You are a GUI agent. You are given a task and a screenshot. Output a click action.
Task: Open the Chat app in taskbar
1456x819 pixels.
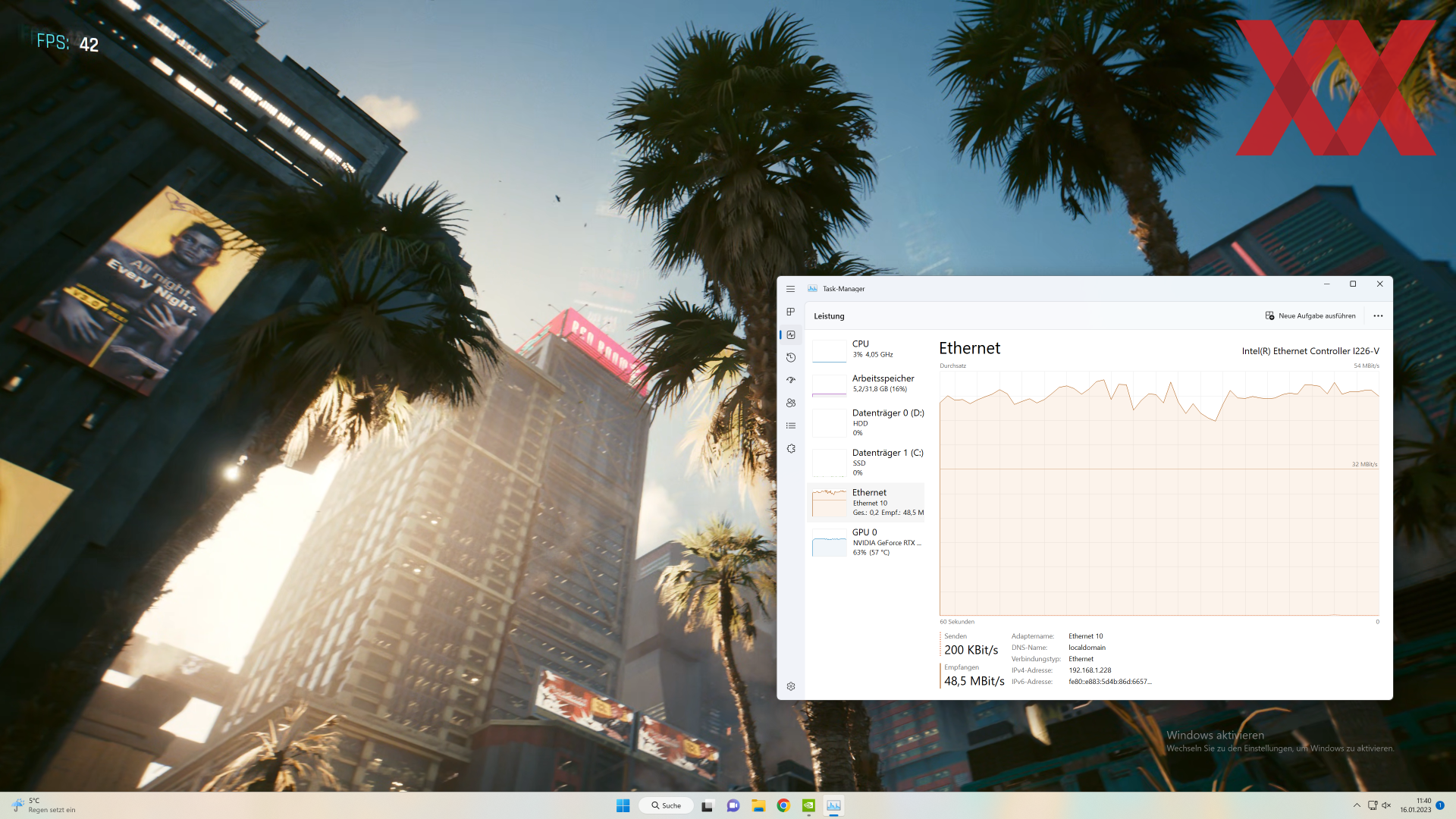(733, 805)
